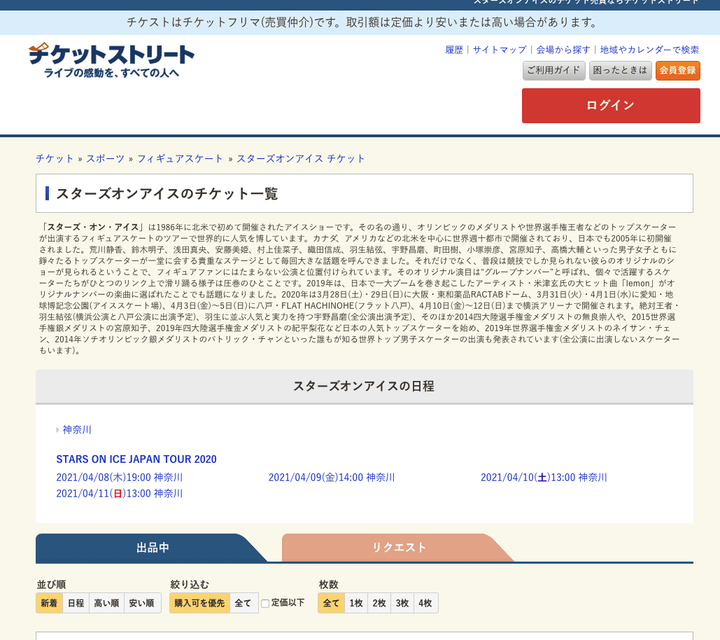Select the 神奈川 region link
The width and height of the screenshot is (720, 640).
[77, 430]
